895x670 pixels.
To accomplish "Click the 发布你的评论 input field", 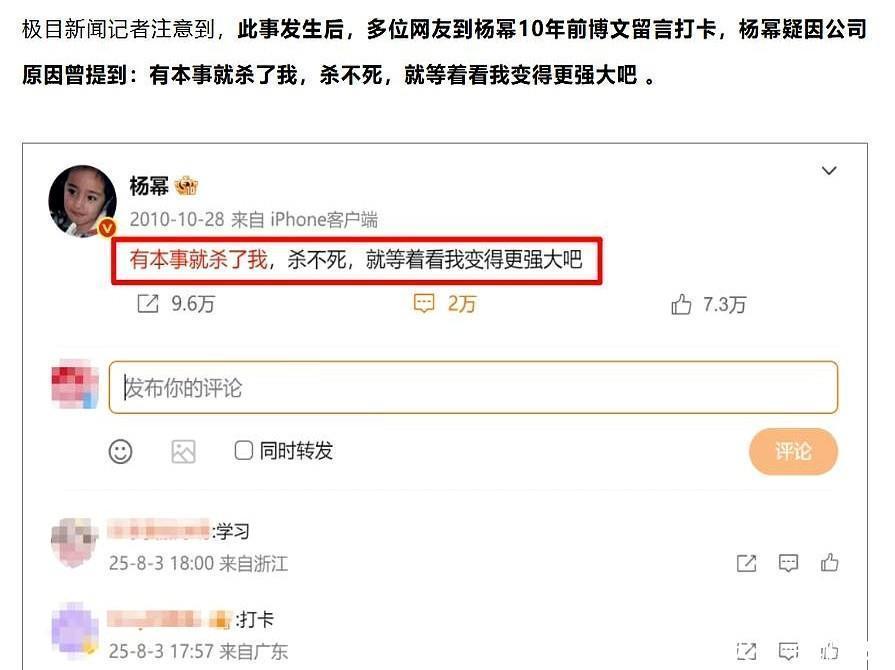I will pyautogui.click(x=473, y=387).
